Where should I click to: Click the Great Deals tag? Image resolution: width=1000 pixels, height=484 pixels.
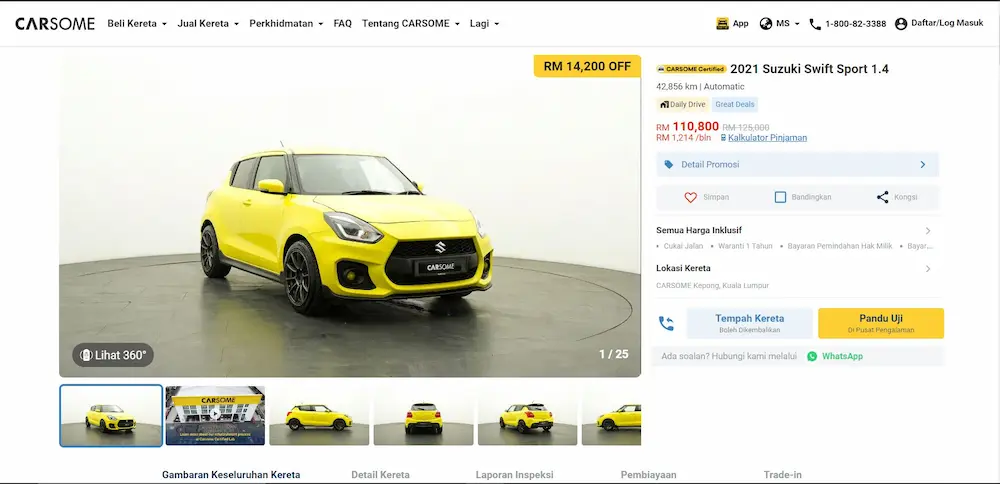tap(735, 105)
